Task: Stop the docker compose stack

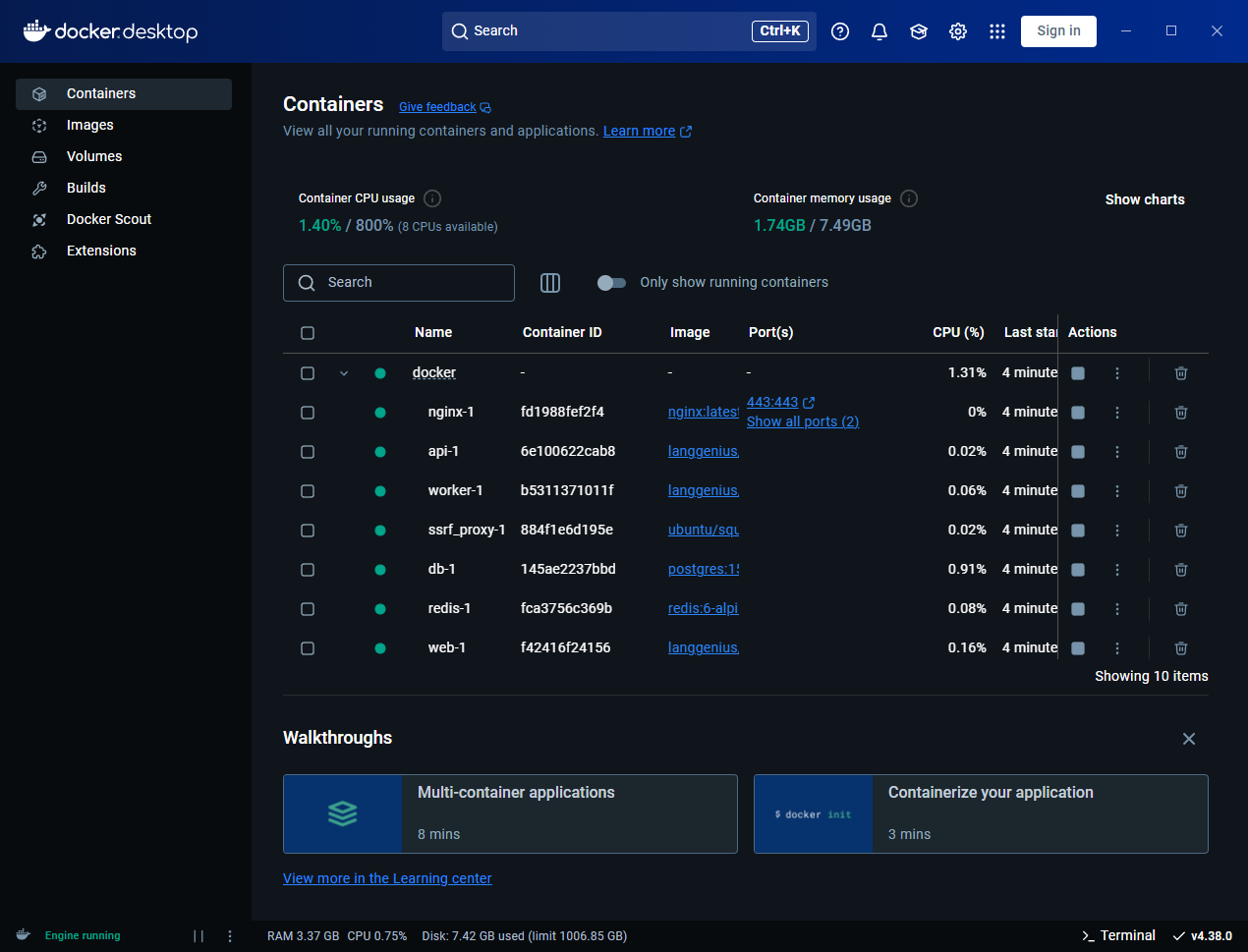Action: [1078, 373]
